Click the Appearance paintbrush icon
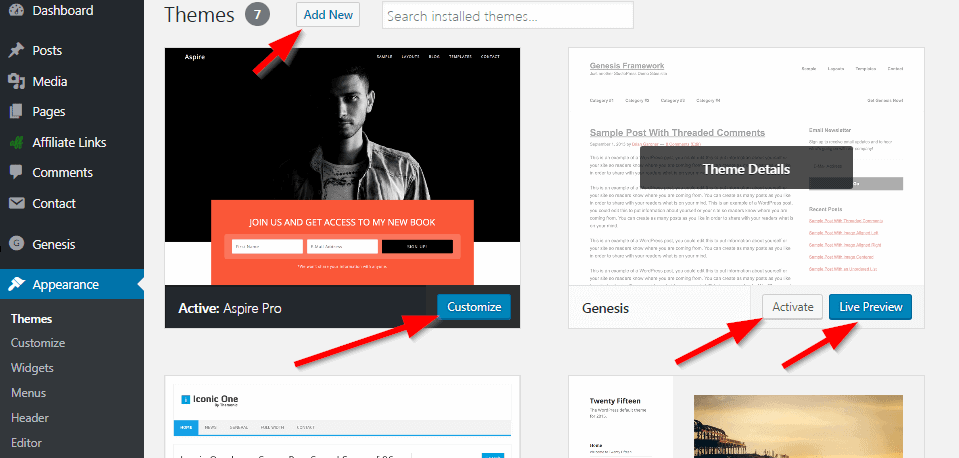Screen dimensions: 959x458 (x=17, y=284)
